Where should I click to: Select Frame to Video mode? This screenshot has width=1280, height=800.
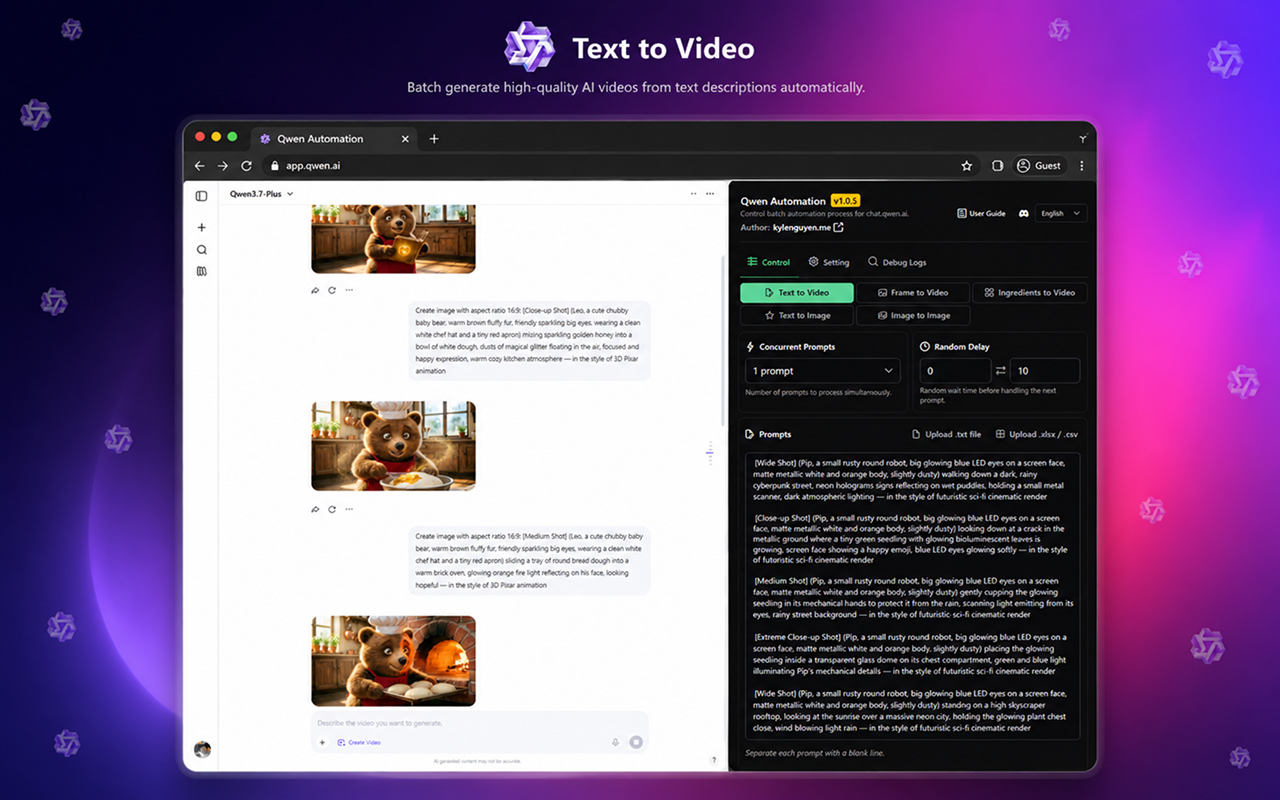pos(913,293)
